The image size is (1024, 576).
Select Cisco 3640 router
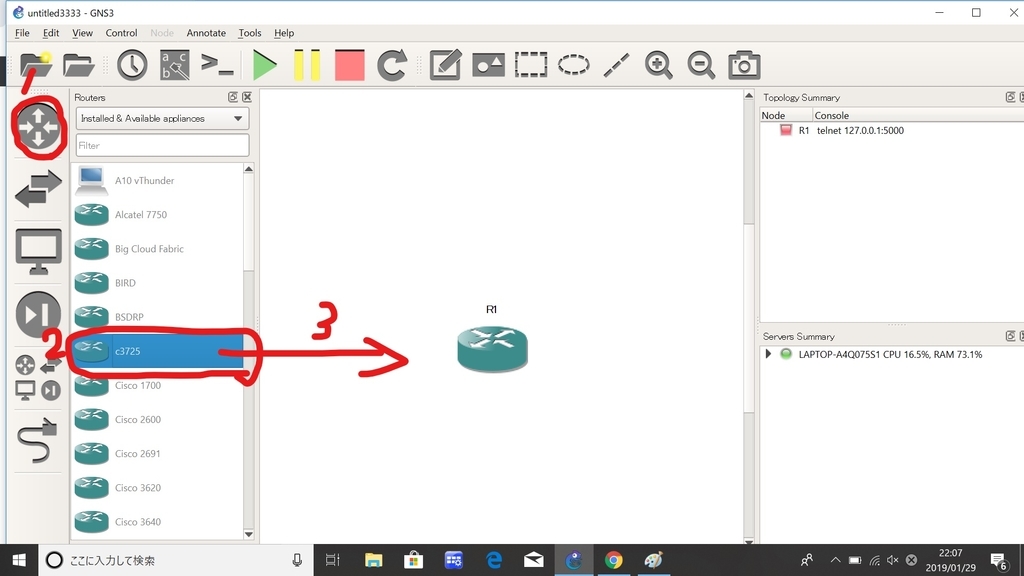click(x=157, y=522)
